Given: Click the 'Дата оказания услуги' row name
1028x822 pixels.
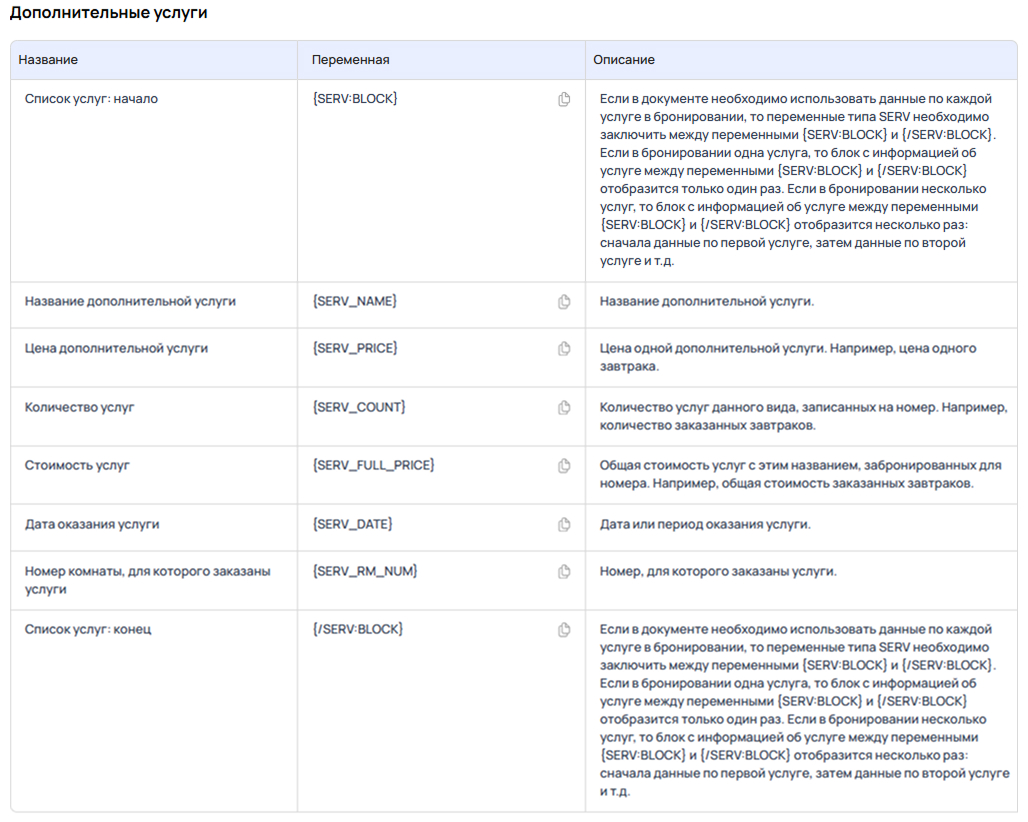Looking at the screenshot, I should click(92, 524).
